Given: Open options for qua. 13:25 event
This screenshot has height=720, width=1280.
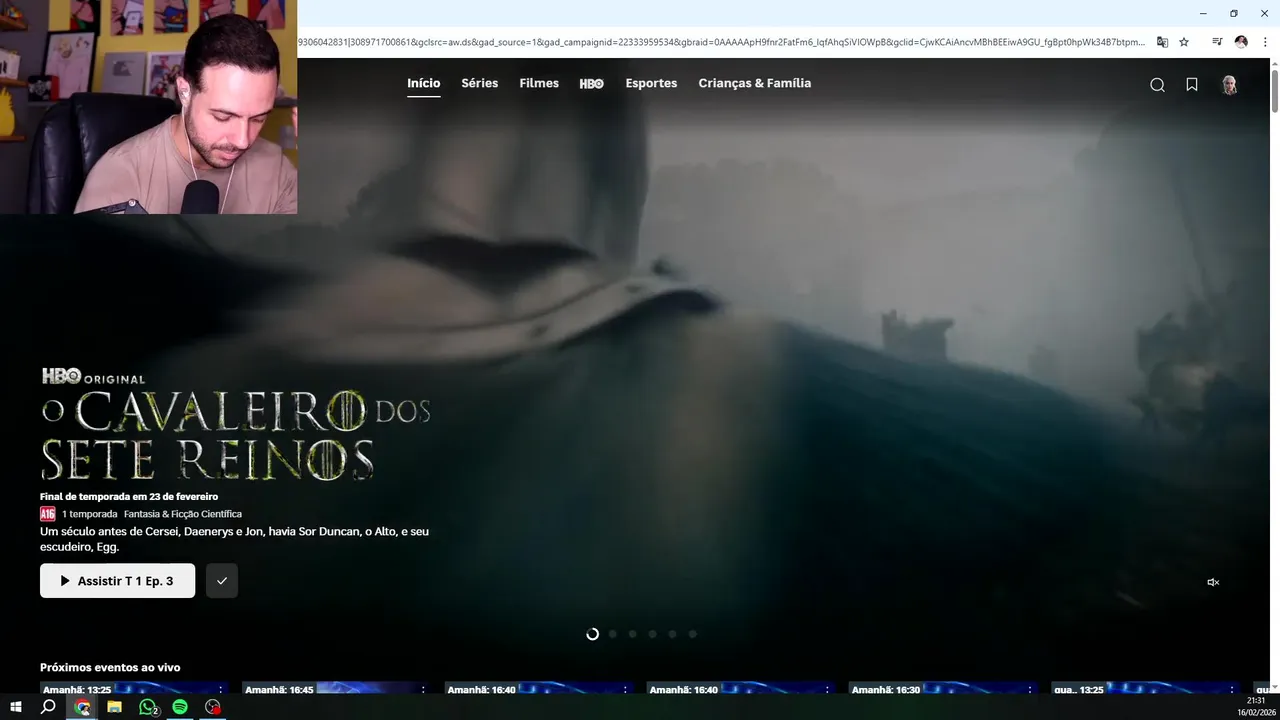Looking at the screenshot, I should [1232, 690].
